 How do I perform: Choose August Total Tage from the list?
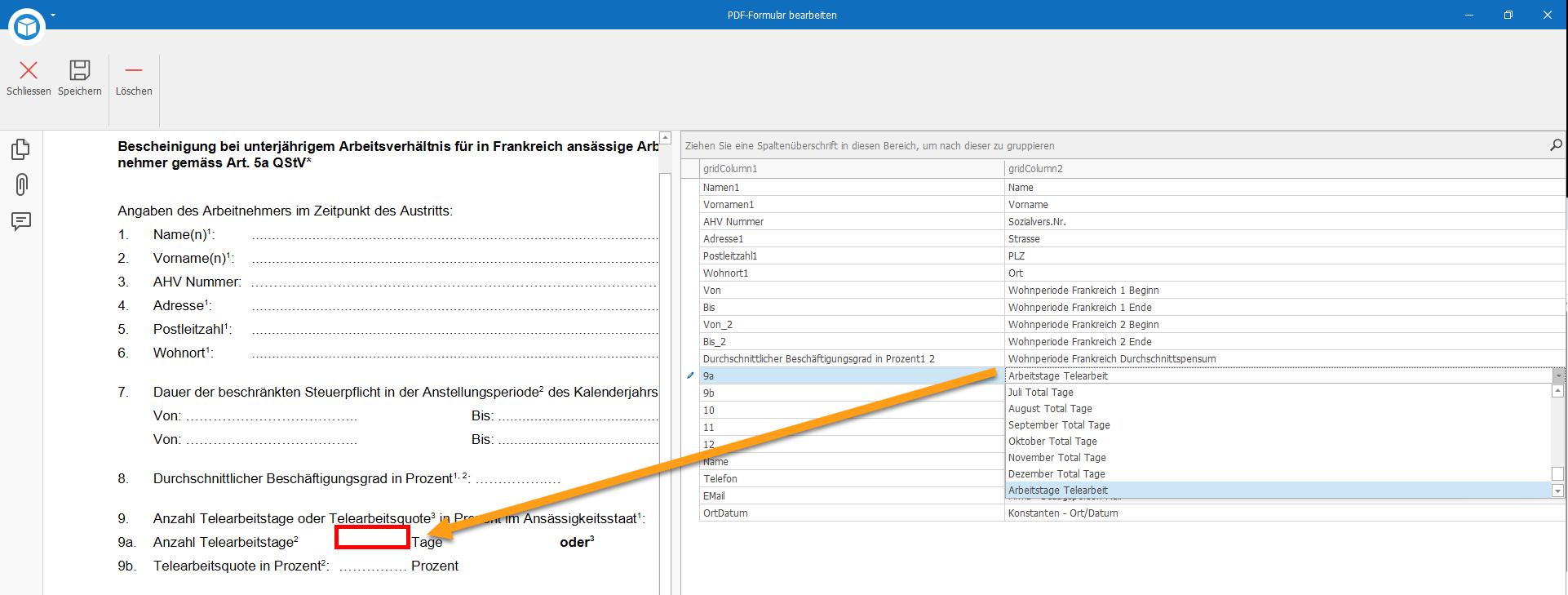point(1278,409)
